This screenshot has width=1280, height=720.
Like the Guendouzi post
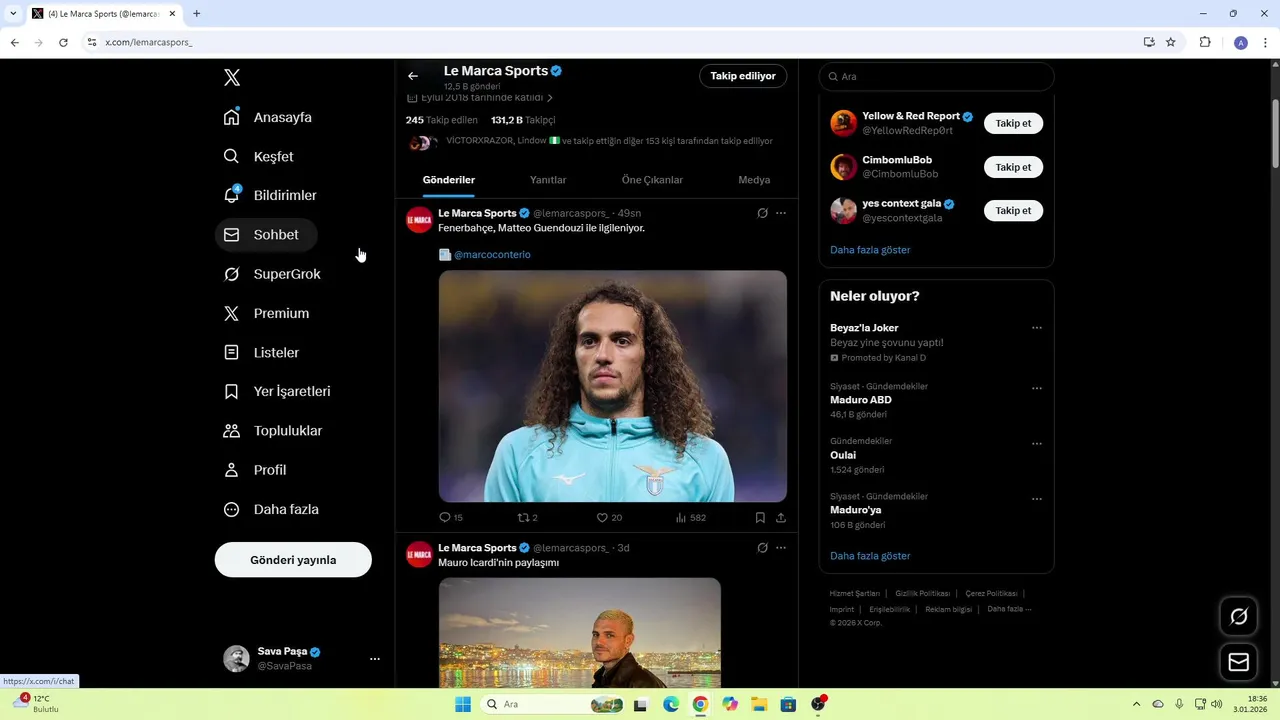[x=609, y=518]
